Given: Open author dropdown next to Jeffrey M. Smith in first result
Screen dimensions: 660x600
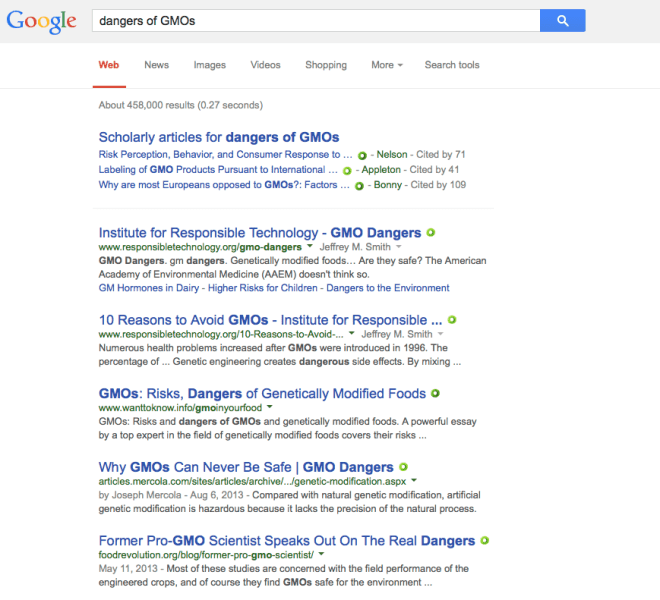Looking at the screenshot, I should tap(399, 247).
